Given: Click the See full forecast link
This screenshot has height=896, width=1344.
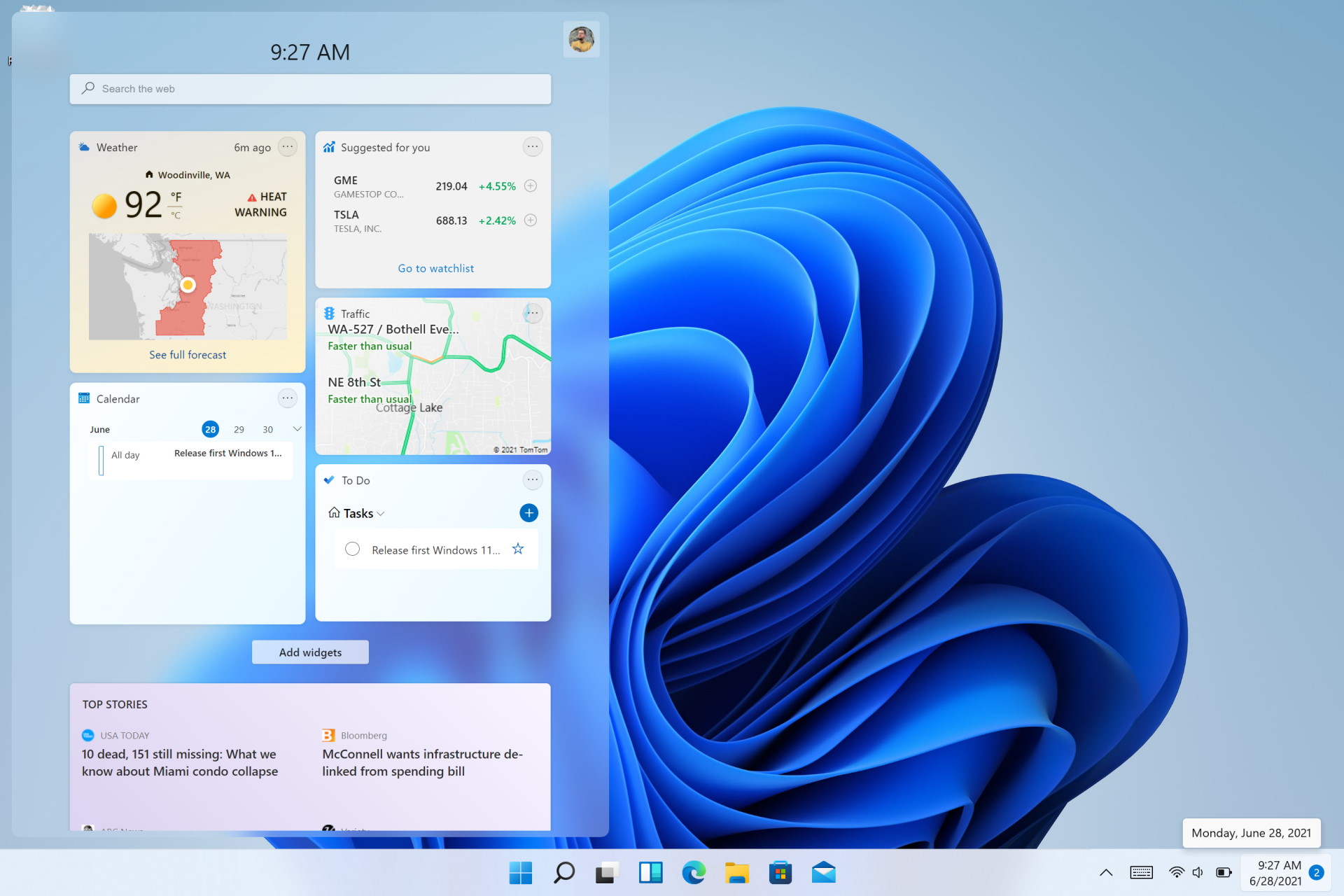Looking at the screenshot, I should click(x=187, y=354).
